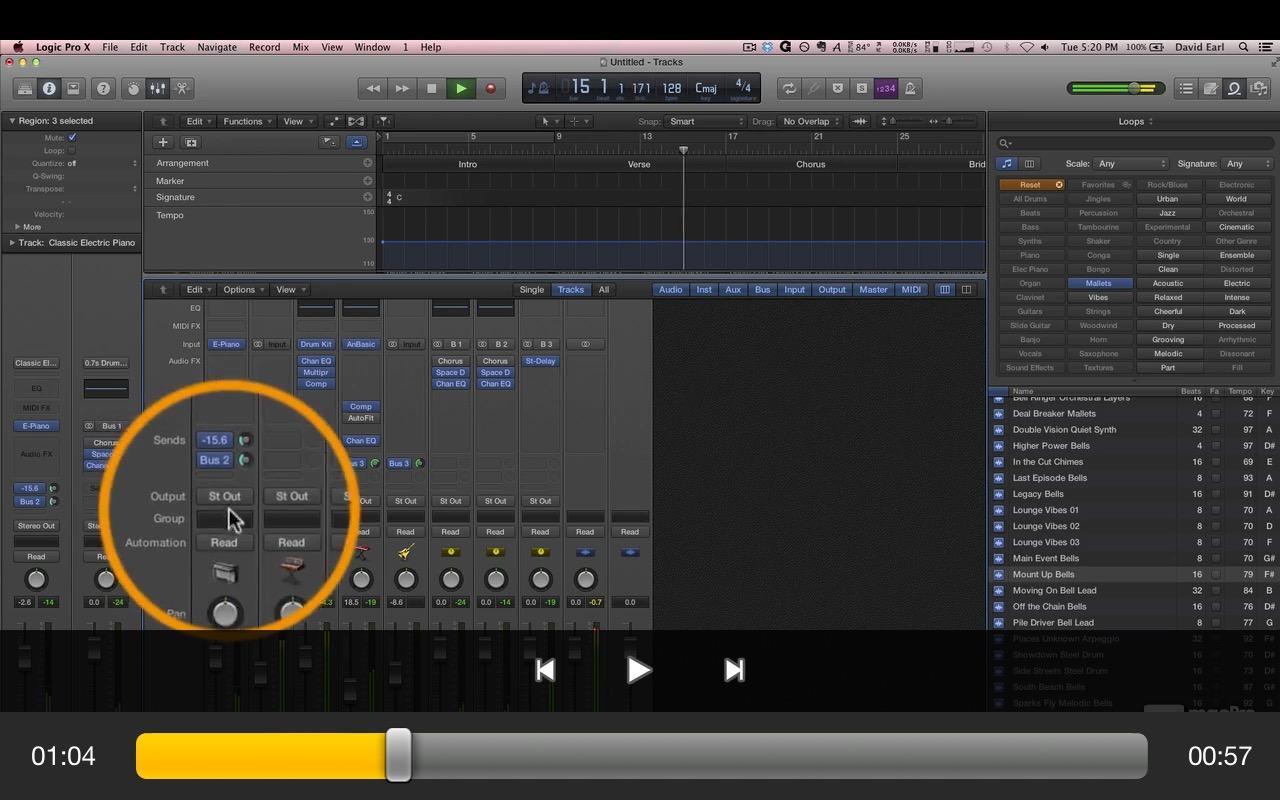The height and width of the screenshot is (800, 1280).
Task: Toggle the purple Count-in button
Action: (x=885, y=88)
